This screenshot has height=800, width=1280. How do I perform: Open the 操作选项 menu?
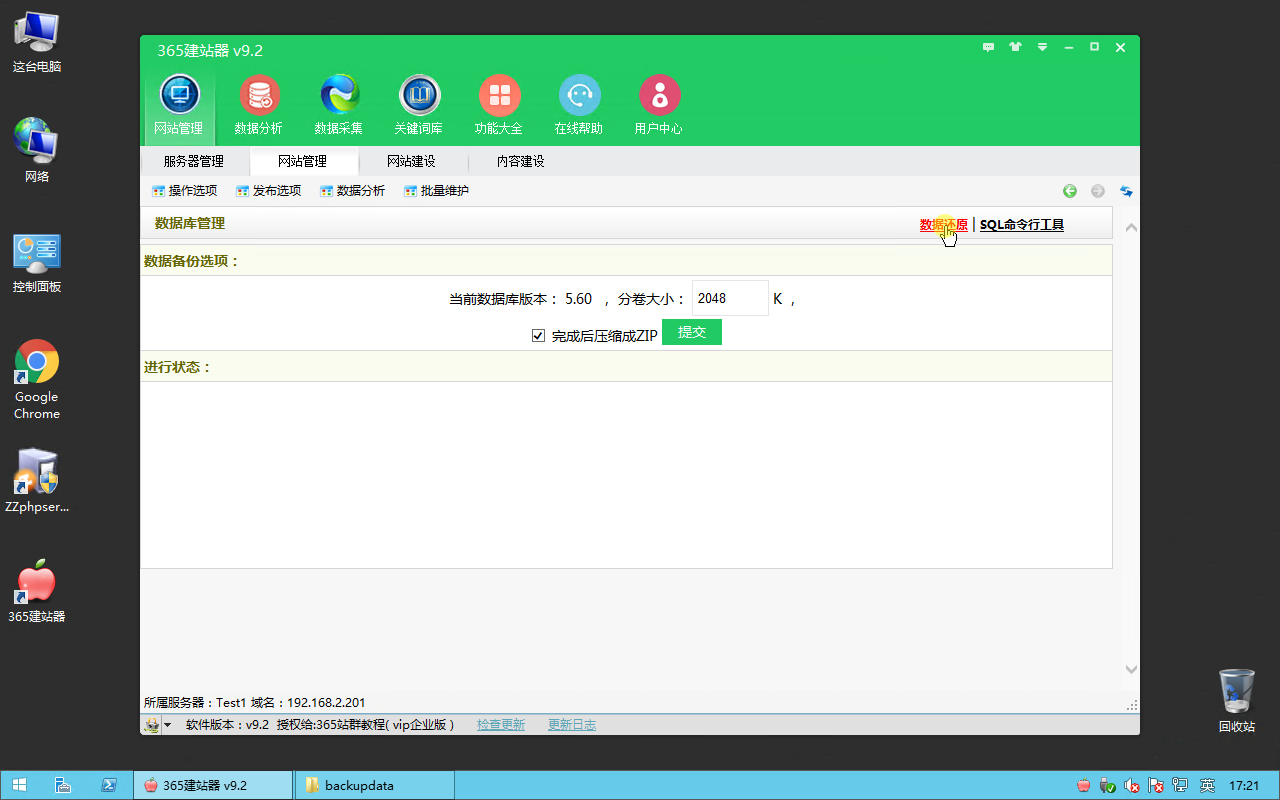coord(184,191)
